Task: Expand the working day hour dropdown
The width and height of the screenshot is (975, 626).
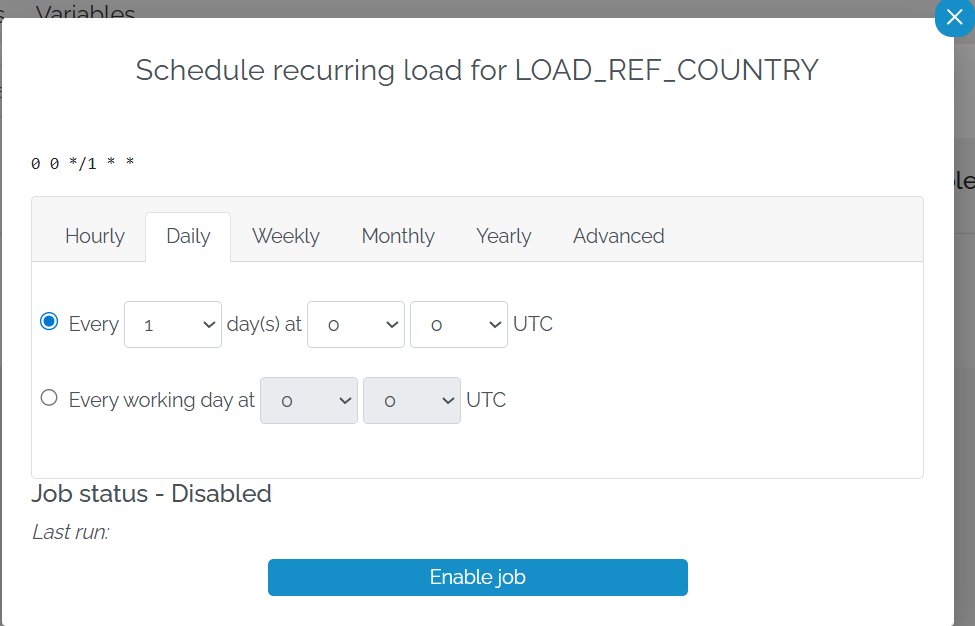Action: (308, 400)
